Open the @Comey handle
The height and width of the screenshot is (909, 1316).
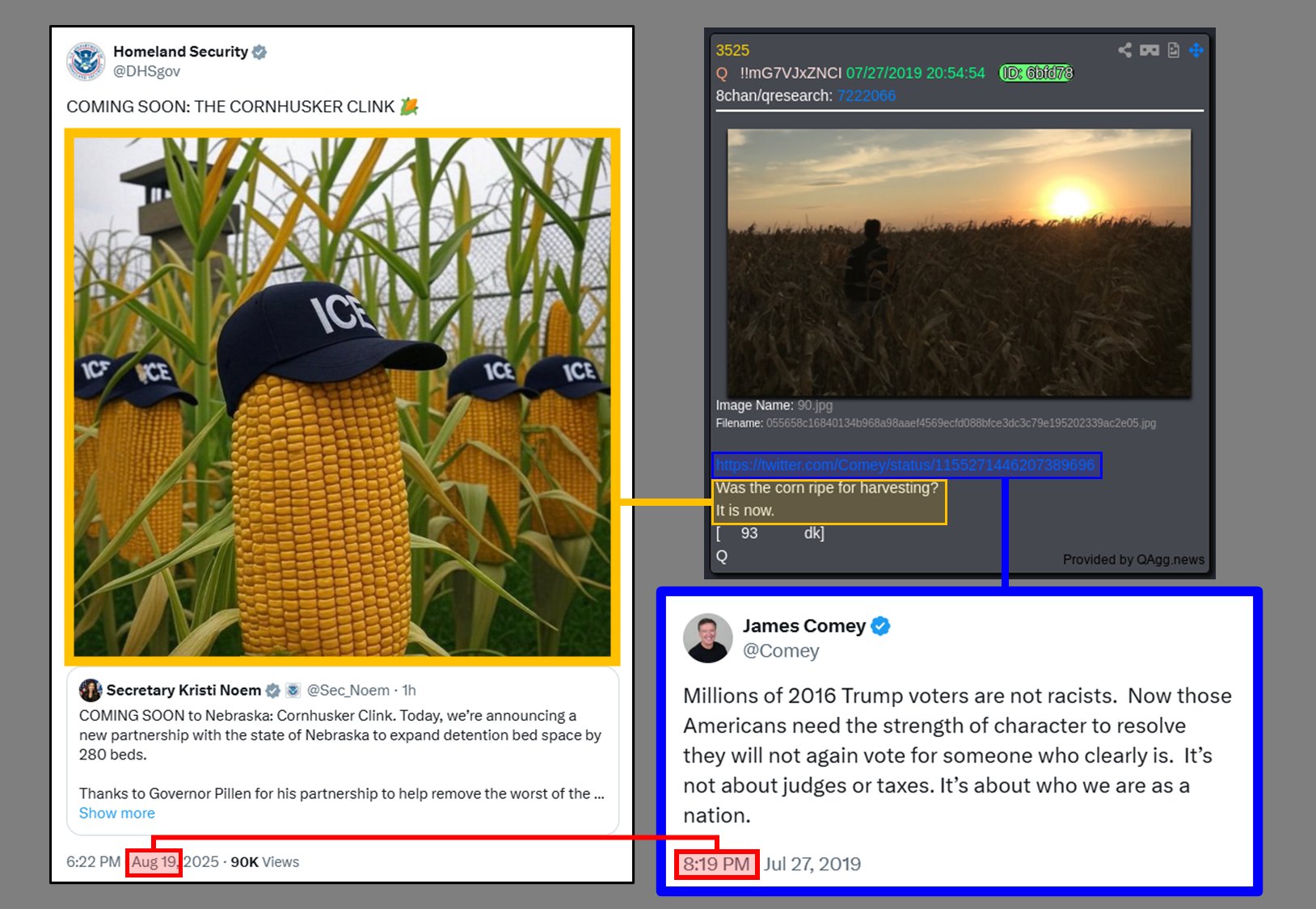[x=781, y=650]
